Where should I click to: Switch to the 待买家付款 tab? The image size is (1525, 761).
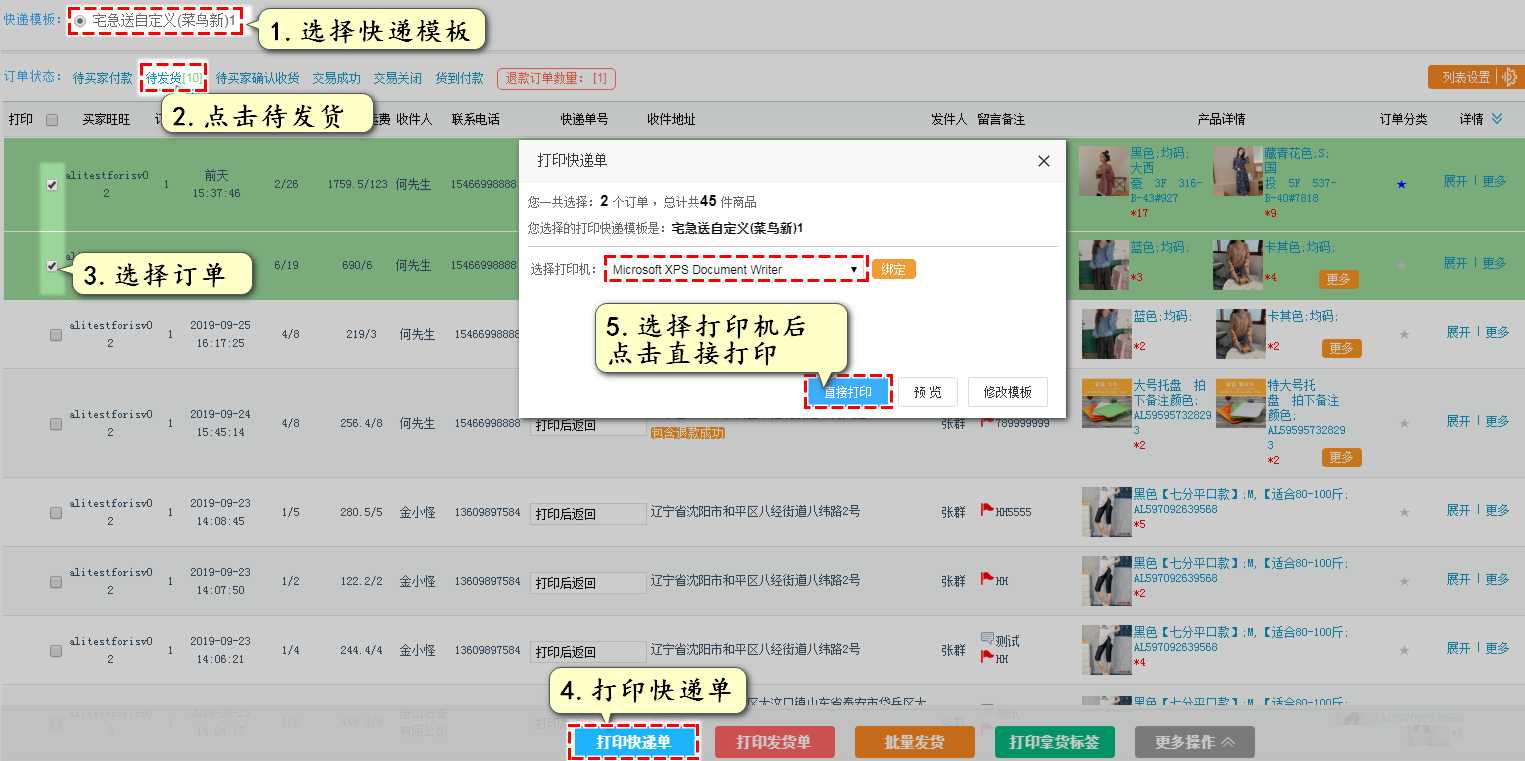(x=101, y=78)
